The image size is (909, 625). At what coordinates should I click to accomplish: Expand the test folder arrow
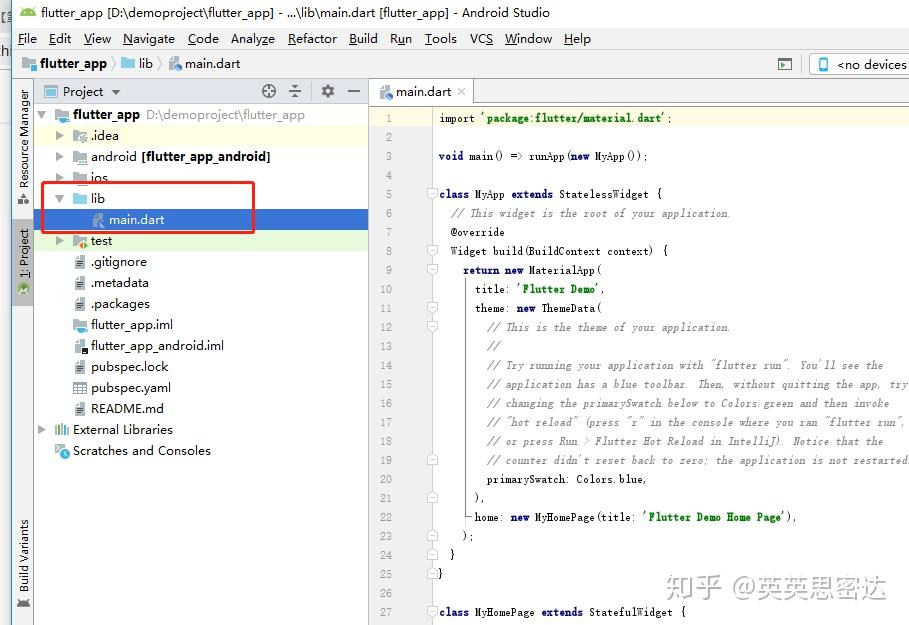pos(59,241)
